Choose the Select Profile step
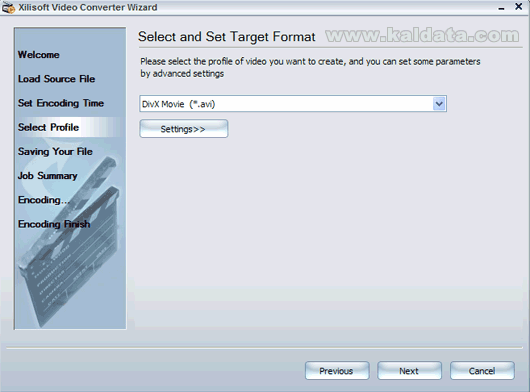This screenshot has height=392, width=530. [48, 127]
